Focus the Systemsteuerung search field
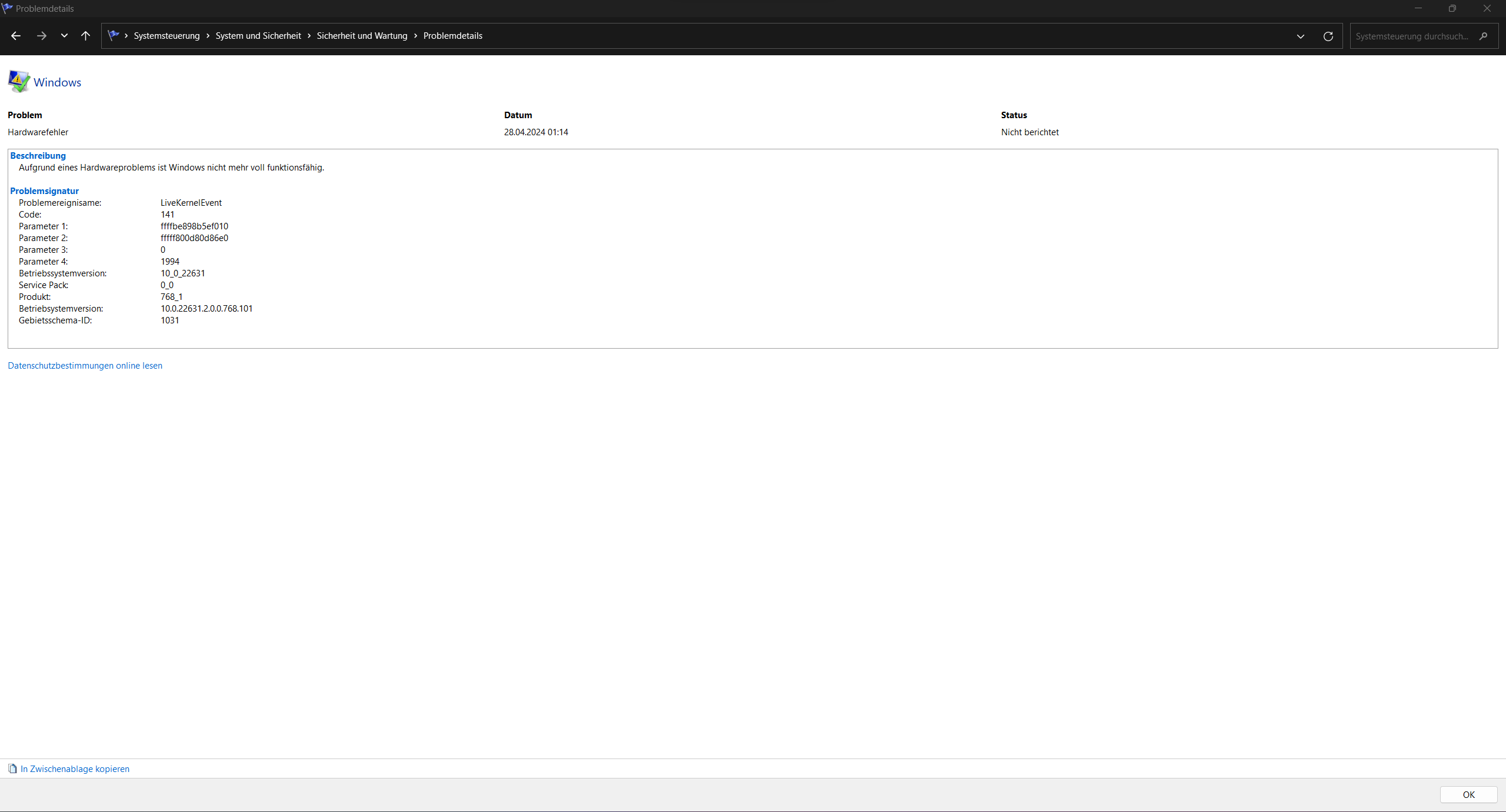 1412,36
